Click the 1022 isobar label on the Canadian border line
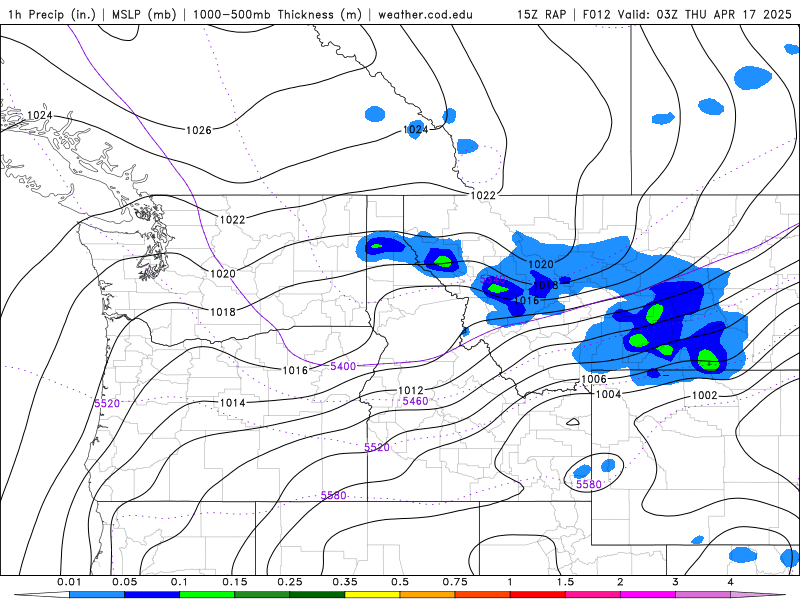 (483, 195)
